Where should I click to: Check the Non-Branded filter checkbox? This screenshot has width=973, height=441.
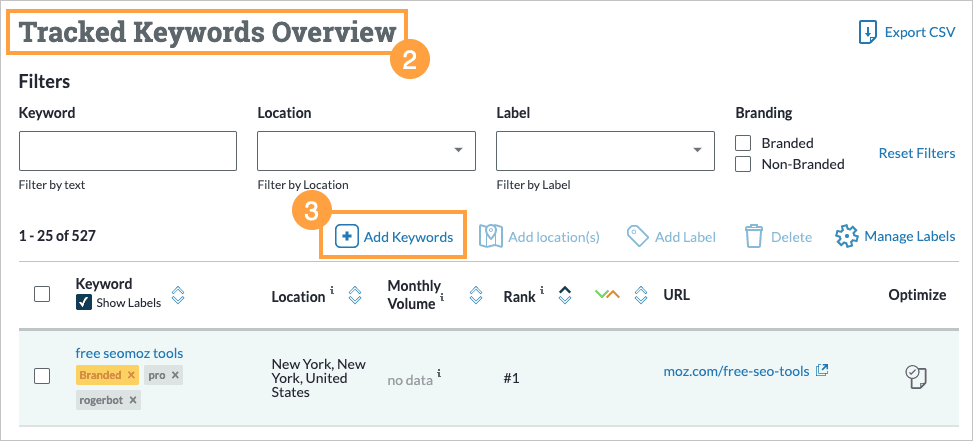743,164
